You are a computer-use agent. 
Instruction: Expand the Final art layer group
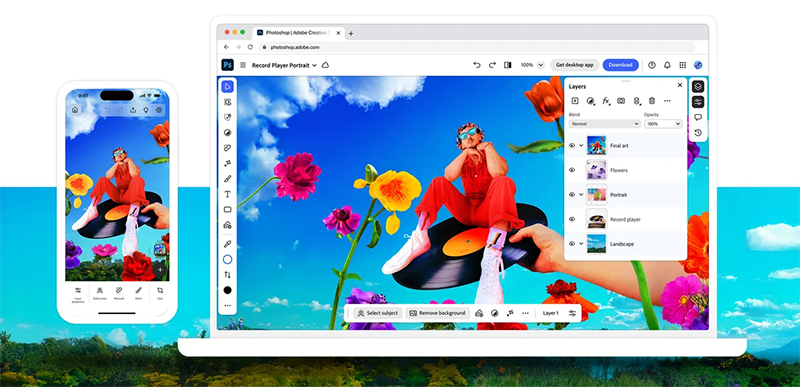pyautogui.click(x=581, y=145)
